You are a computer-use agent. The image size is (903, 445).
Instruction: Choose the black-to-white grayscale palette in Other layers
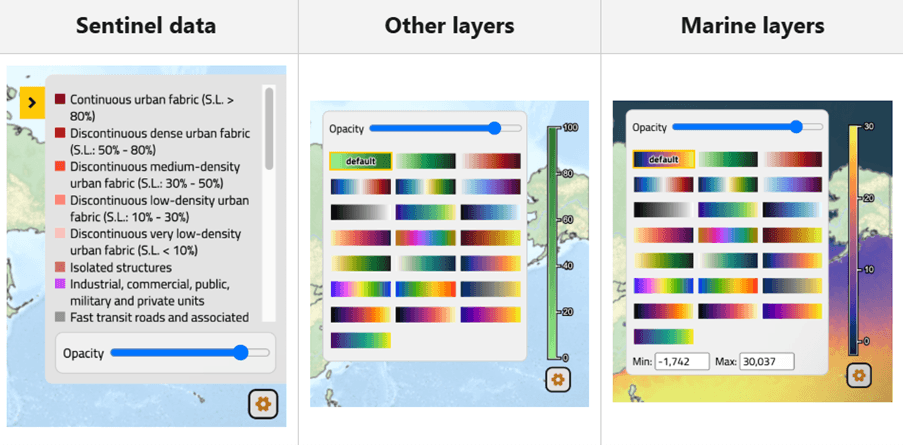click(360, 212)
